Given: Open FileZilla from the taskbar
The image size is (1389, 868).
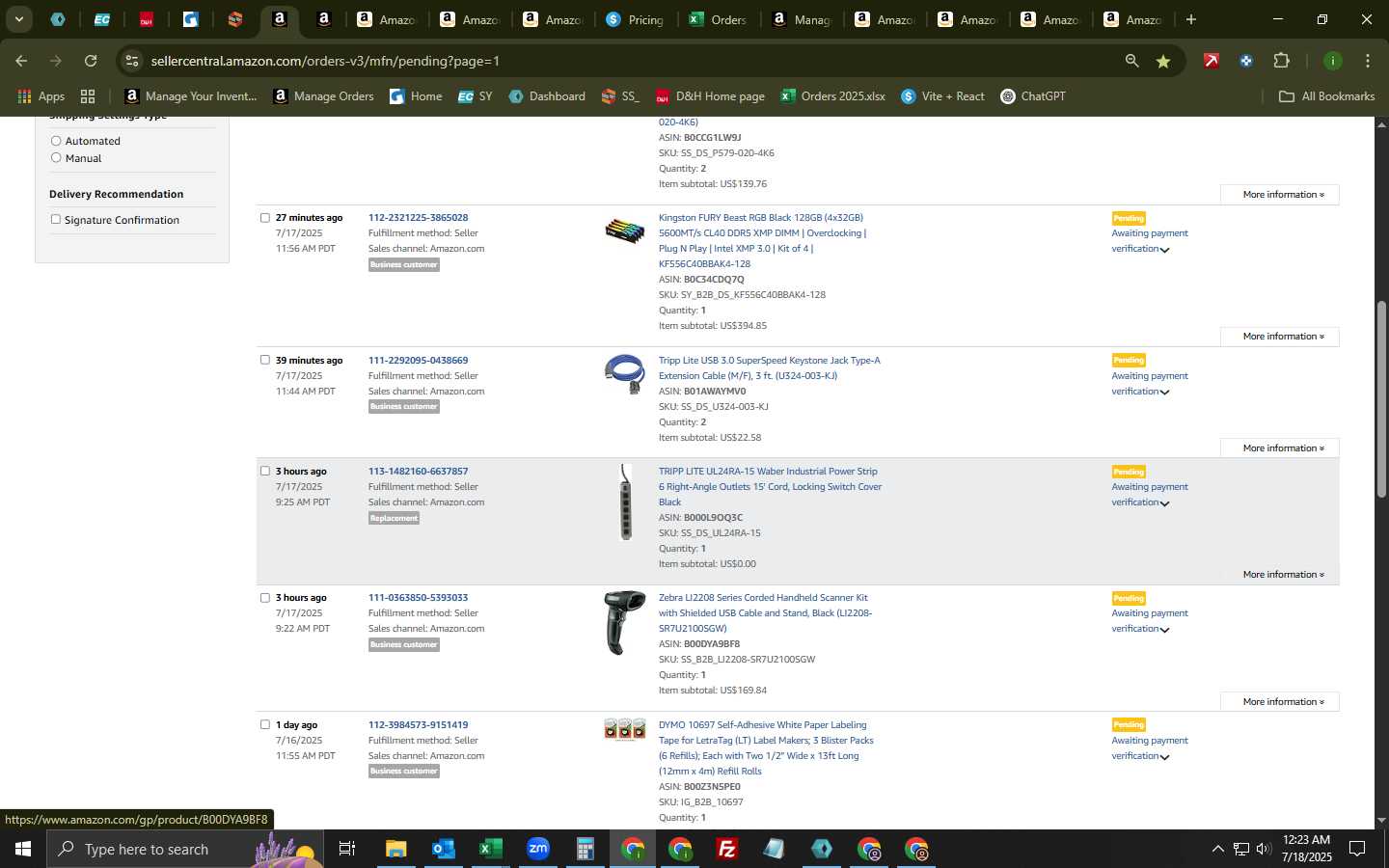Looking at the screenshot, I should 726,849.
